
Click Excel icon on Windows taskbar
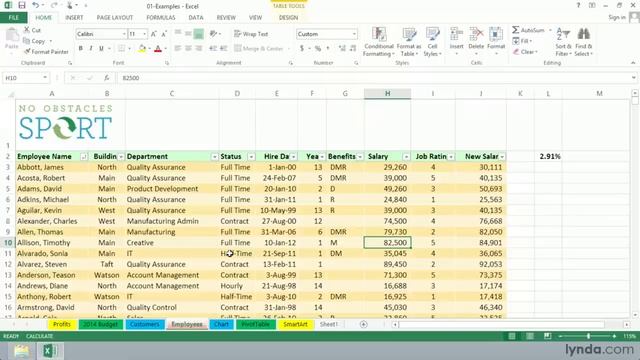point(50,351)
